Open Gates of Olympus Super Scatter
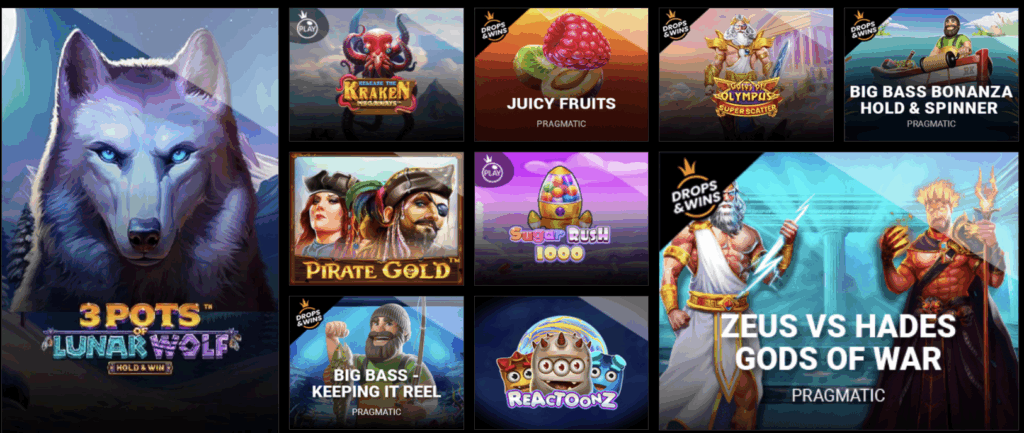 point(746,74)
